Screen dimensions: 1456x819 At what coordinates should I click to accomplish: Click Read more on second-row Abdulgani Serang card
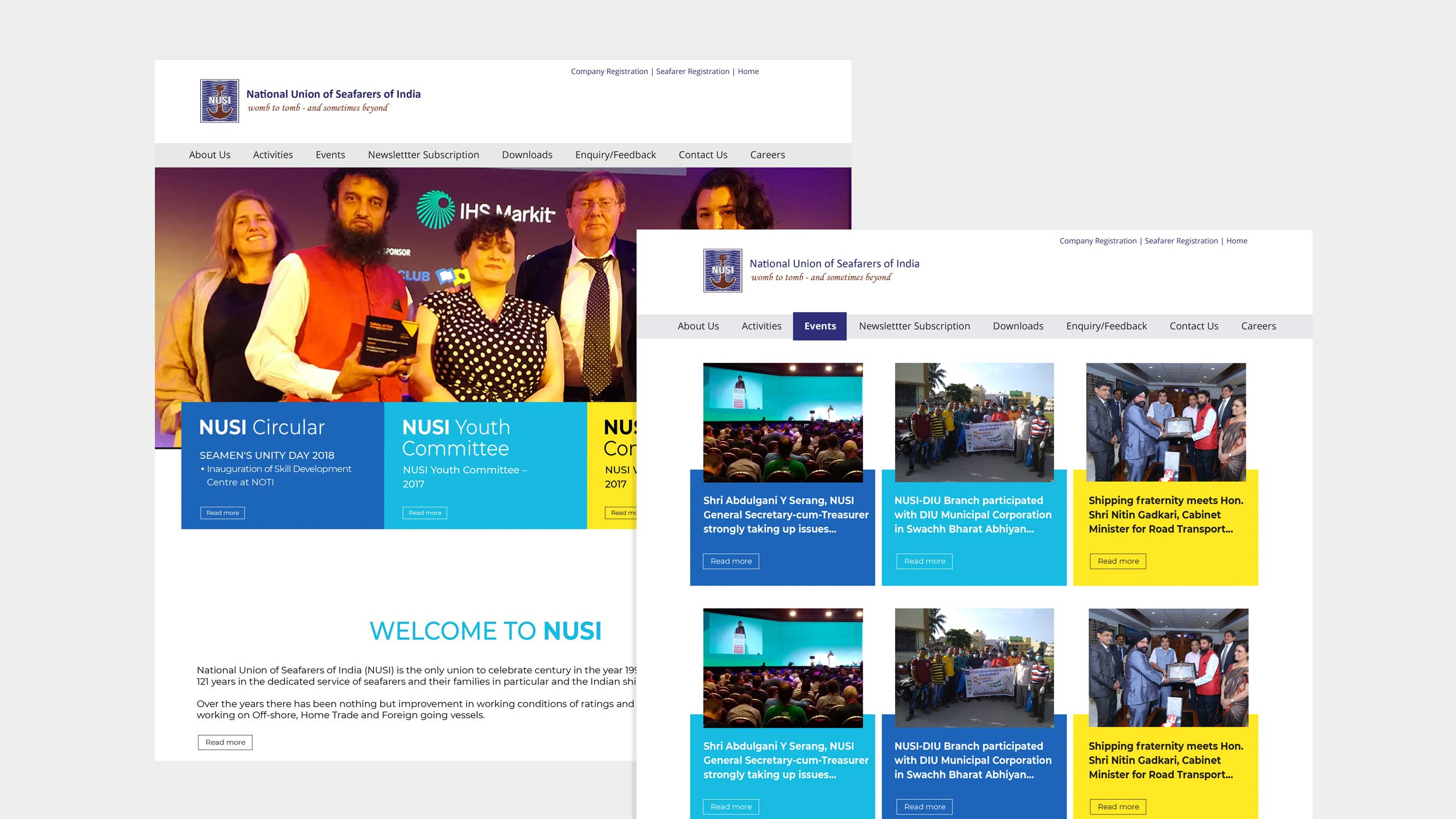pyautogui.click(x=731, y=807)
